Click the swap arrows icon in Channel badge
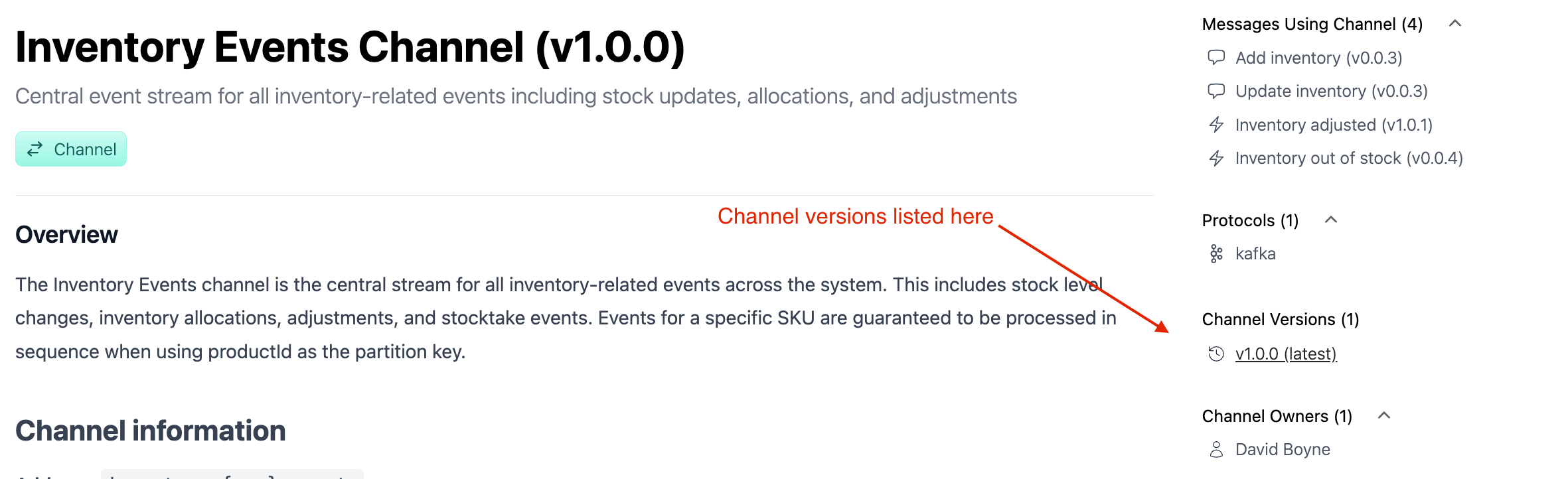Image resolution: width=1568 pixels, height=479 pixels. (x=35, y=149)
